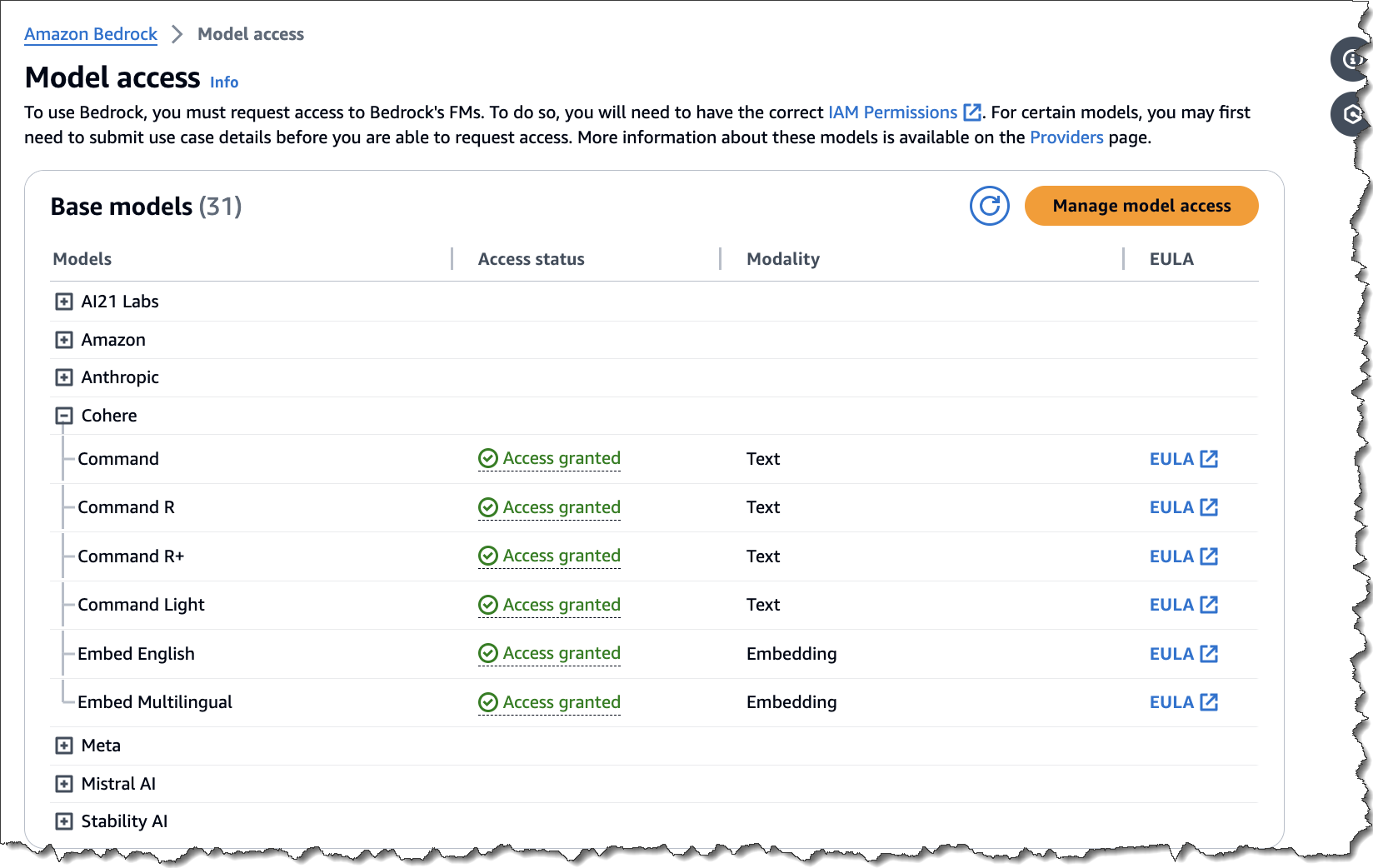Viewport: 1373px width, 868px height.
Task: Click the Stability AI provider name
Action: tap(124, 821)
